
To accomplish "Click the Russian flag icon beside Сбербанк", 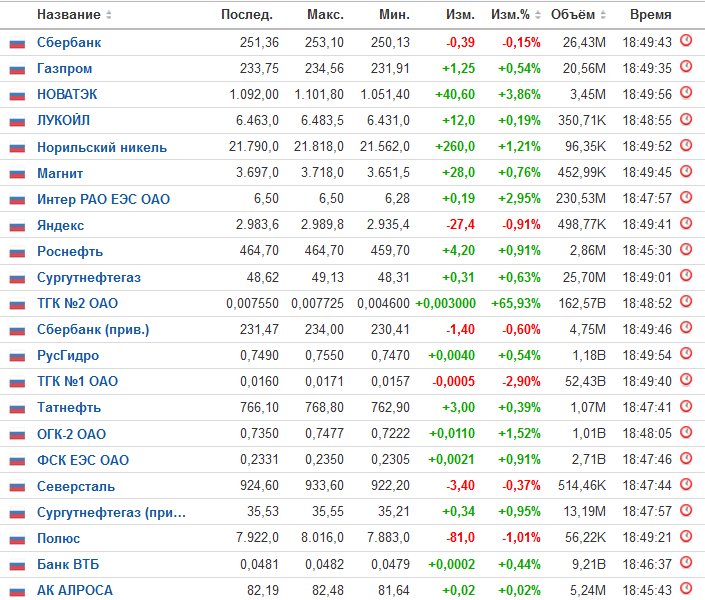I will 17,43.
